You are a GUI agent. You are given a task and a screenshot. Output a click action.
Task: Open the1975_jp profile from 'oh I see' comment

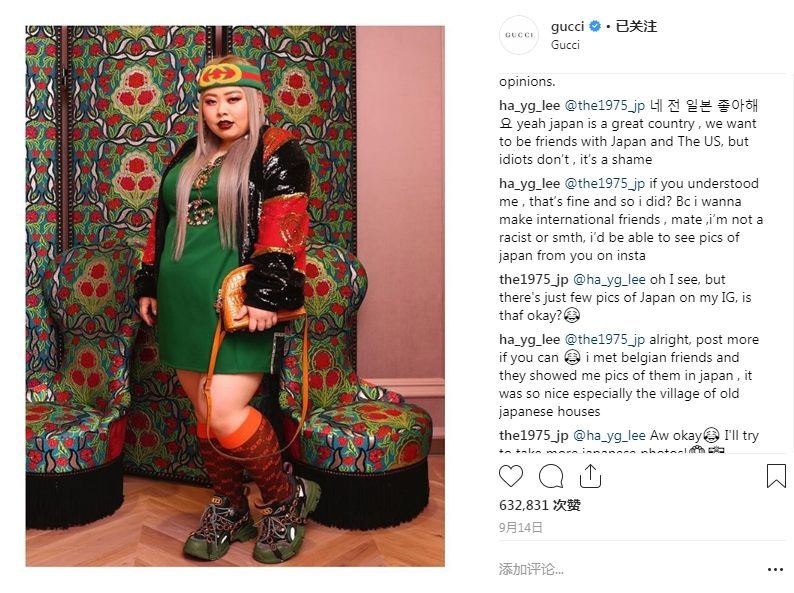tap(534, 280)
